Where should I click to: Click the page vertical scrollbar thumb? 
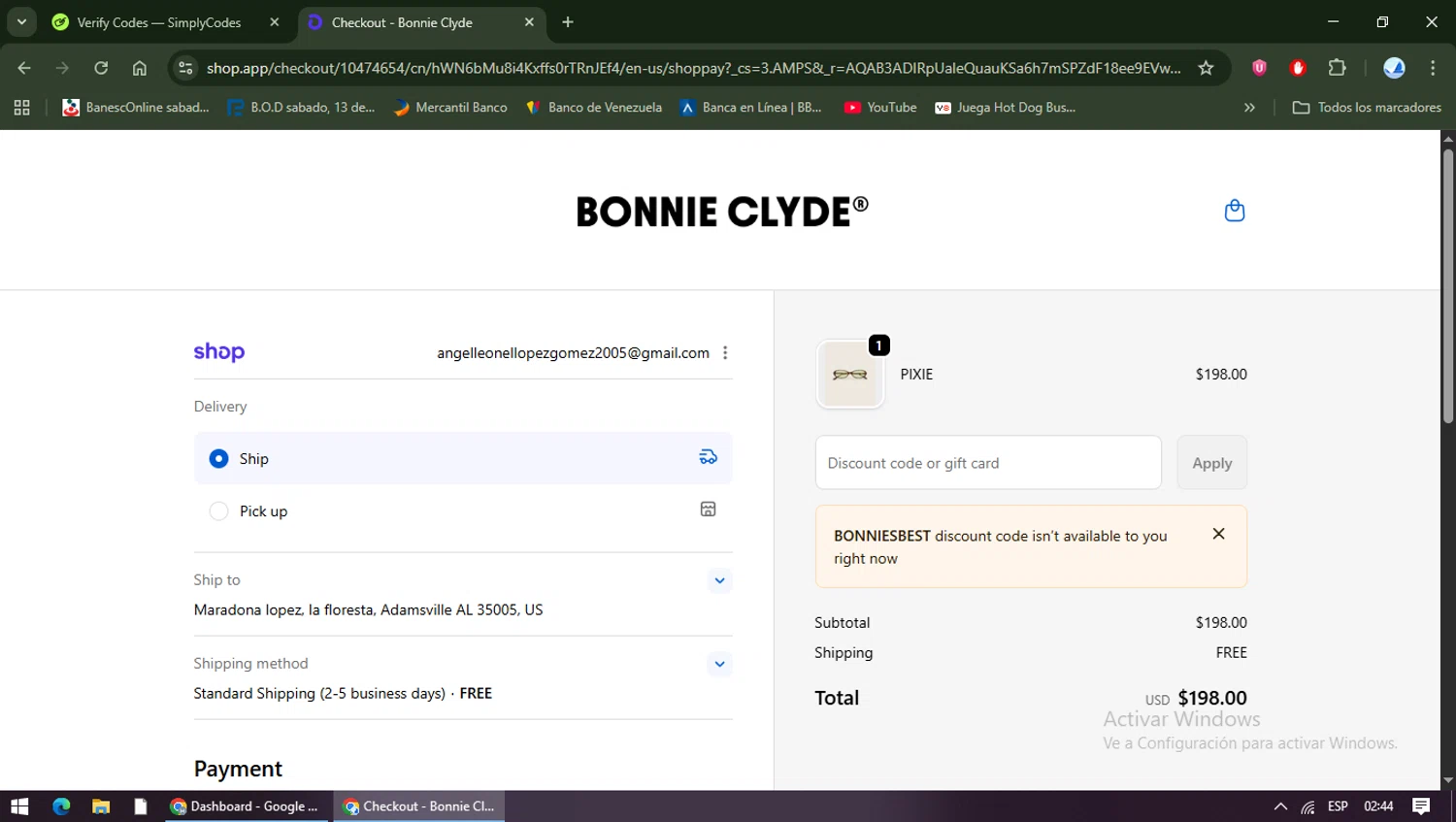click(x=1448, y=286)
